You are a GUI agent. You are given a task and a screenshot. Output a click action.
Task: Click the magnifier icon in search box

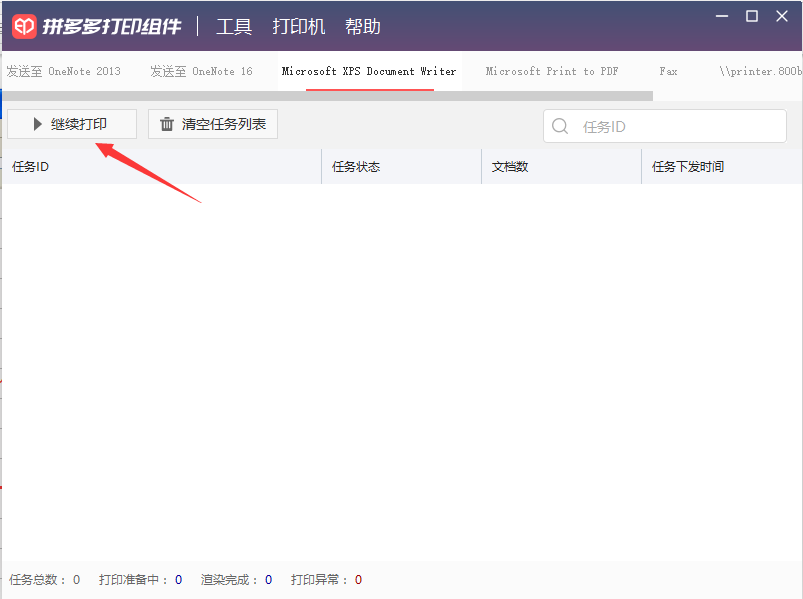(x=560, y=126)
